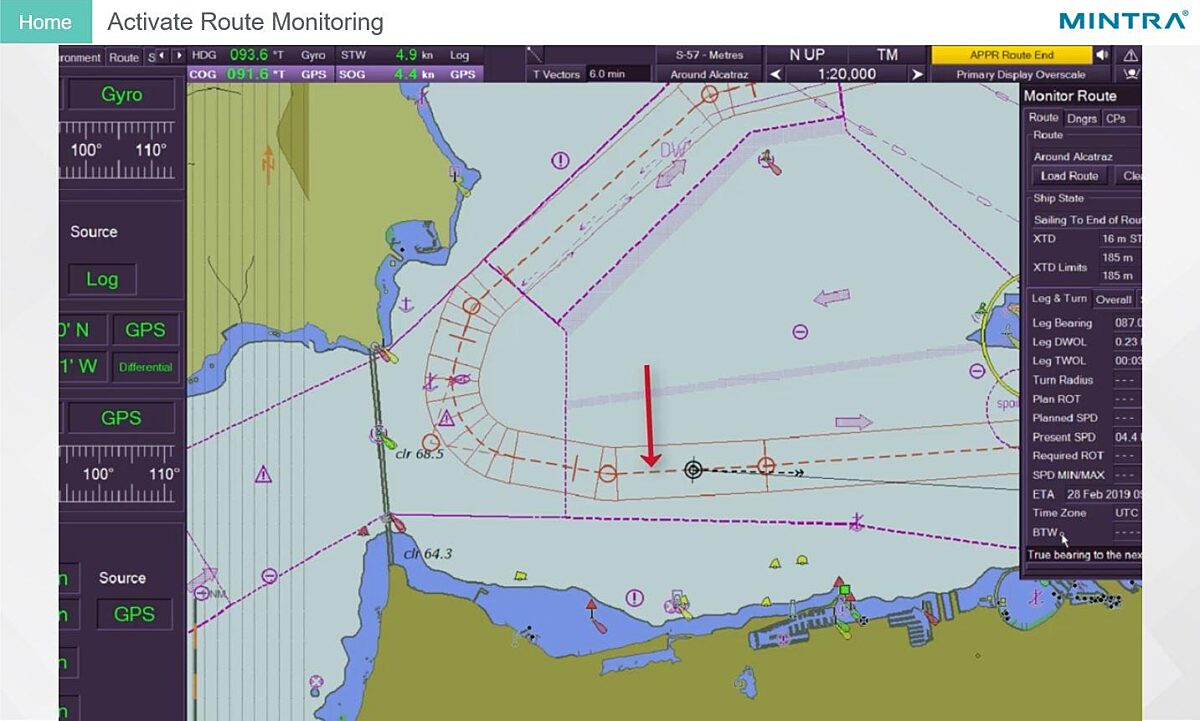Screen dimensions: 1200x721
Task: Toggle the T Vectors button
Action: [x=556, y=74]
